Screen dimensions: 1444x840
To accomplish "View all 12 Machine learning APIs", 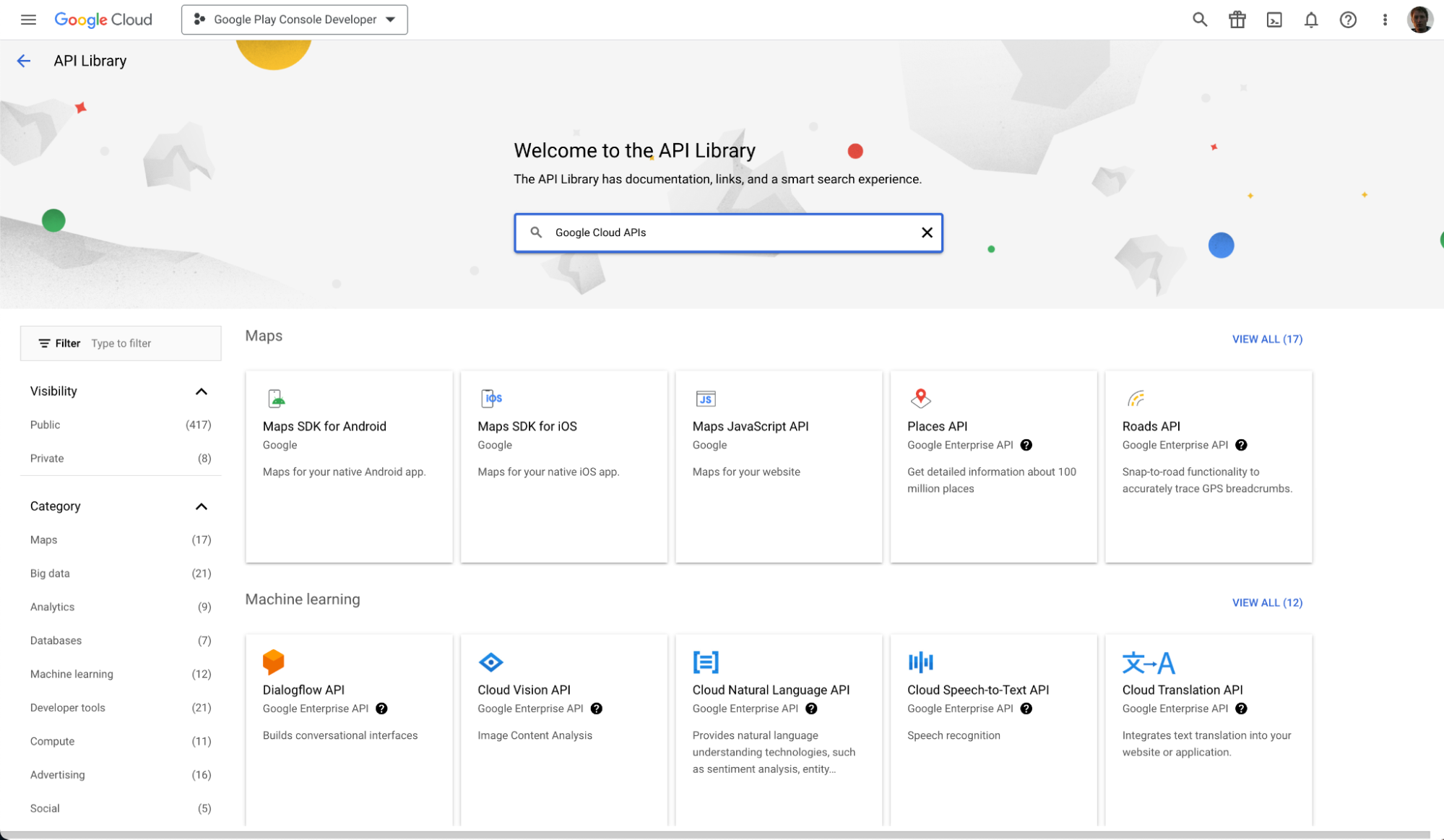I will point(1267,602).
